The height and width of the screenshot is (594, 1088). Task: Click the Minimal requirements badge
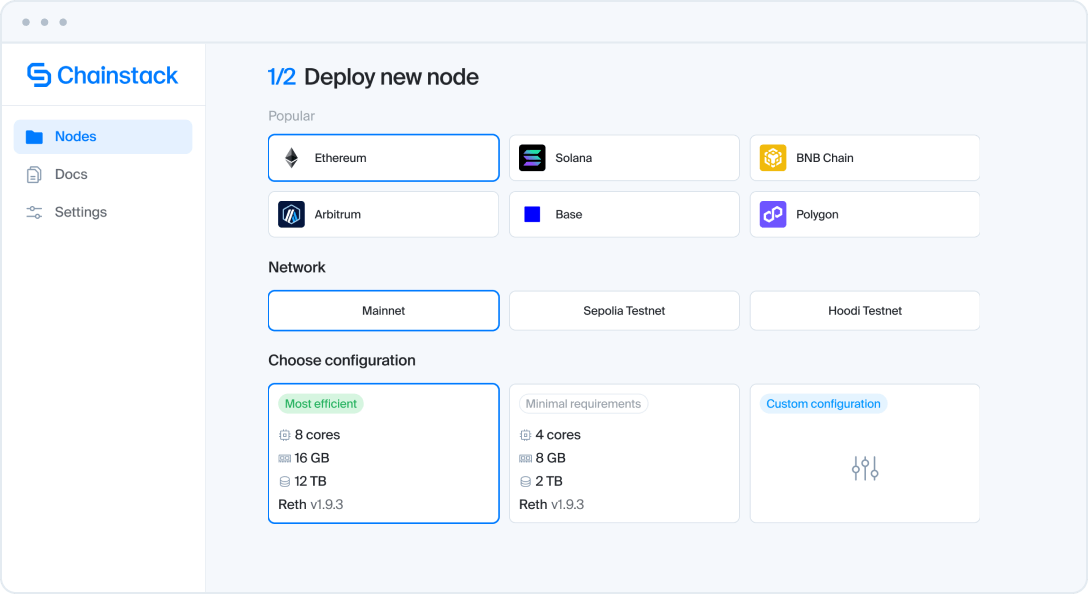(x=584, y=404)
